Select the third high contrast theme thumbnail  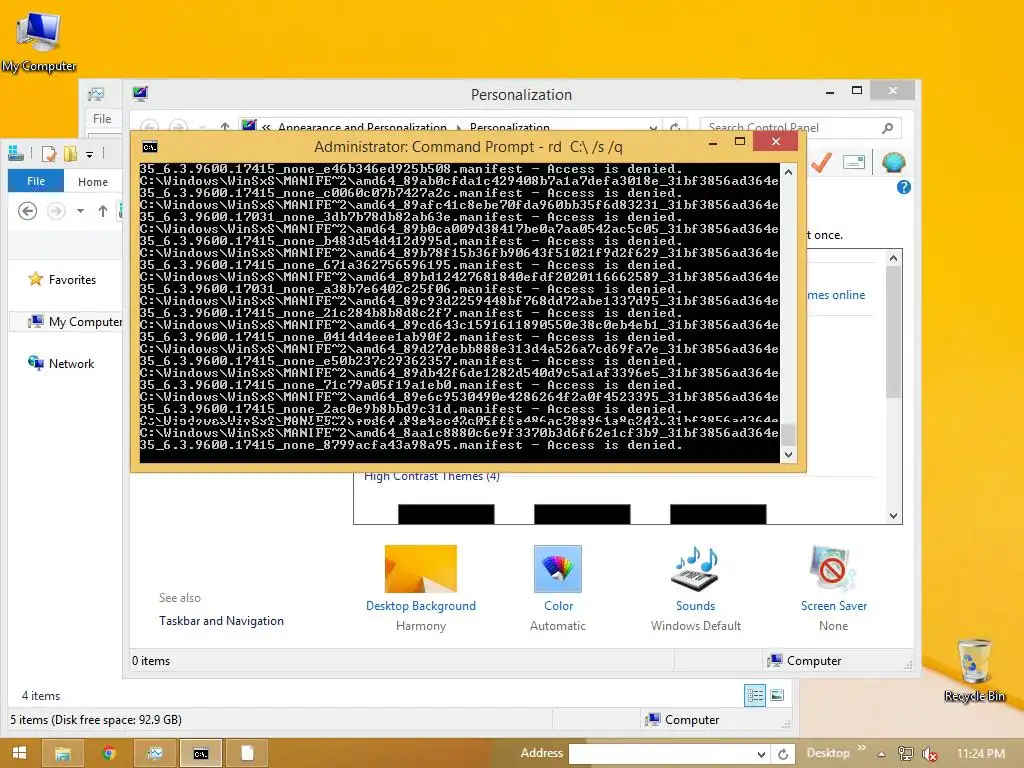[718, 514]
